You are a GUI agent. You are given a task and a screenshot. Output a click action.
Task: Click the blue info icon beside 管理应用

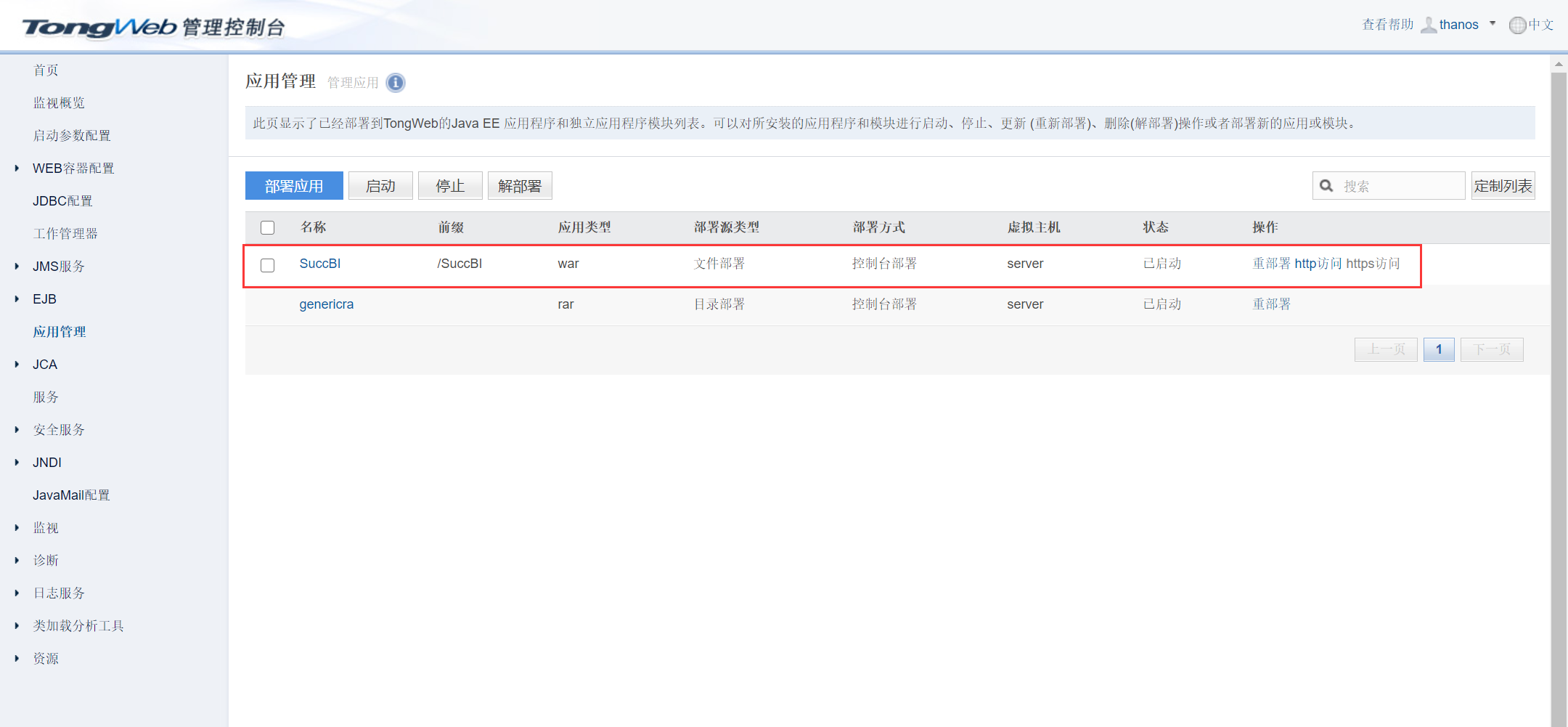pyautogui.click(x=396, y=83)
